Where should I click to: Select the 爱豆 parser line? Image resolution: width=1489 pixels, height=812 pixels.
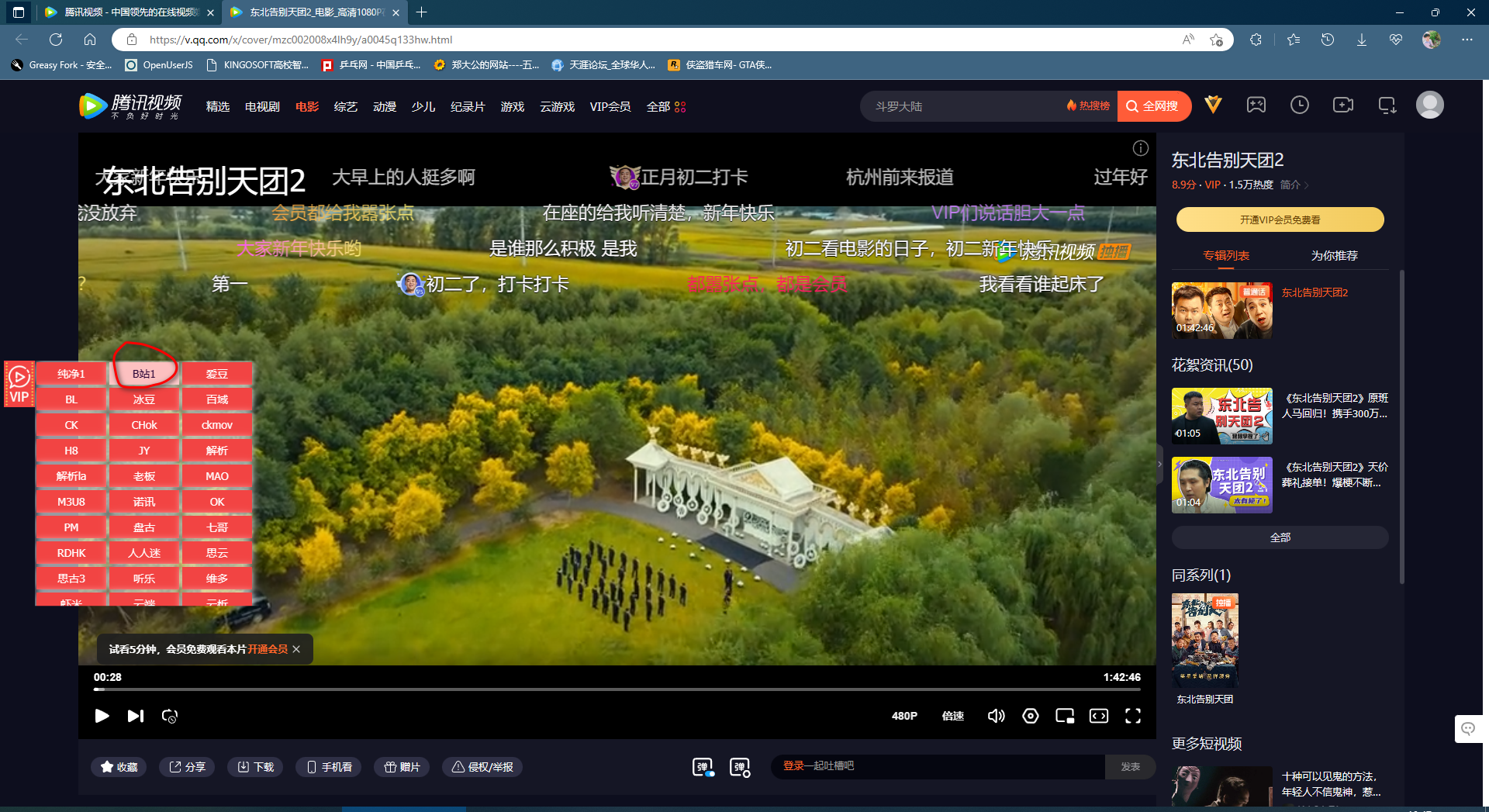pos(217,374)
